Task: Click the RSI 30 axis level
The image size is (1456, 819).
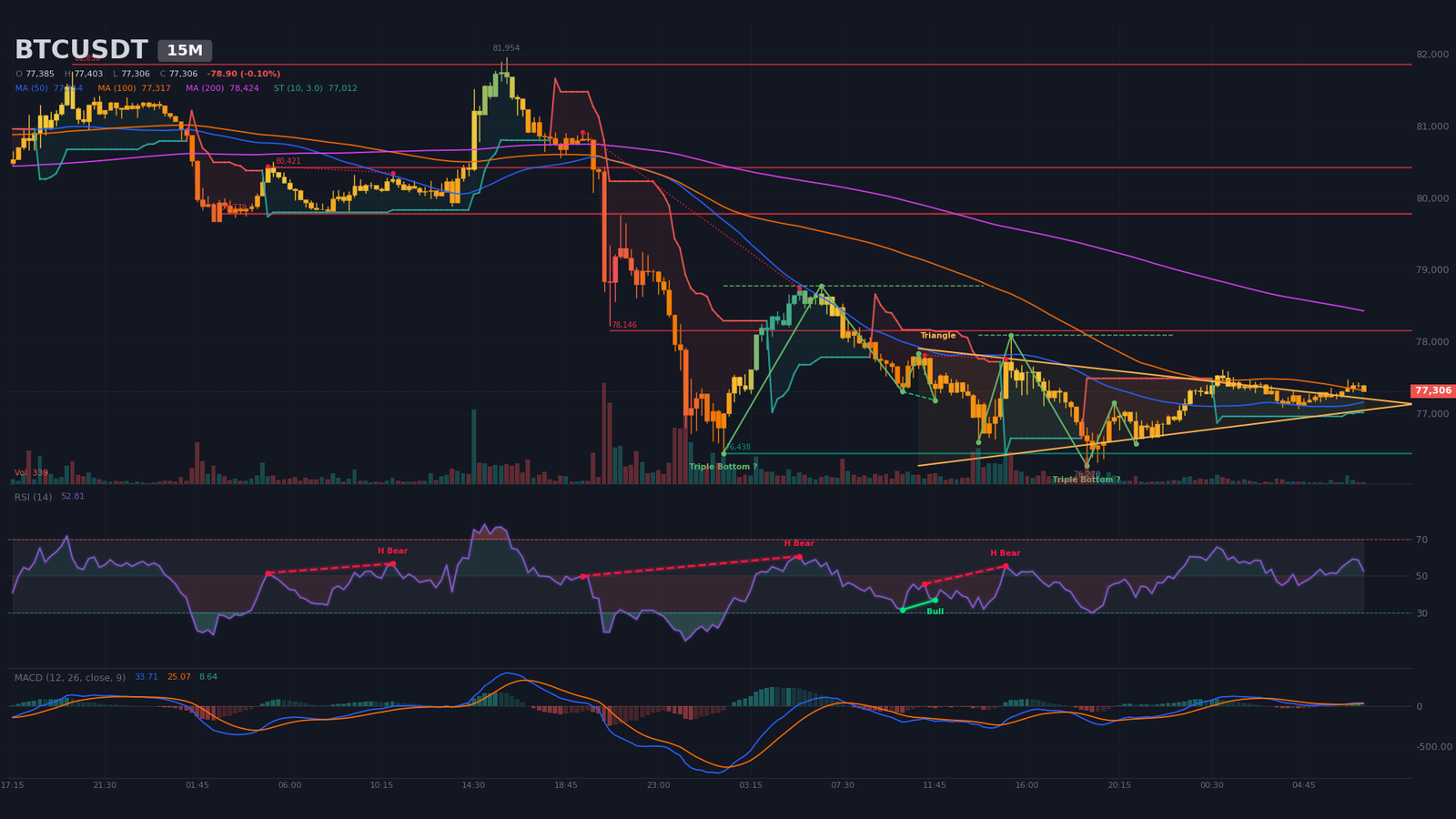Action: 1421,613
